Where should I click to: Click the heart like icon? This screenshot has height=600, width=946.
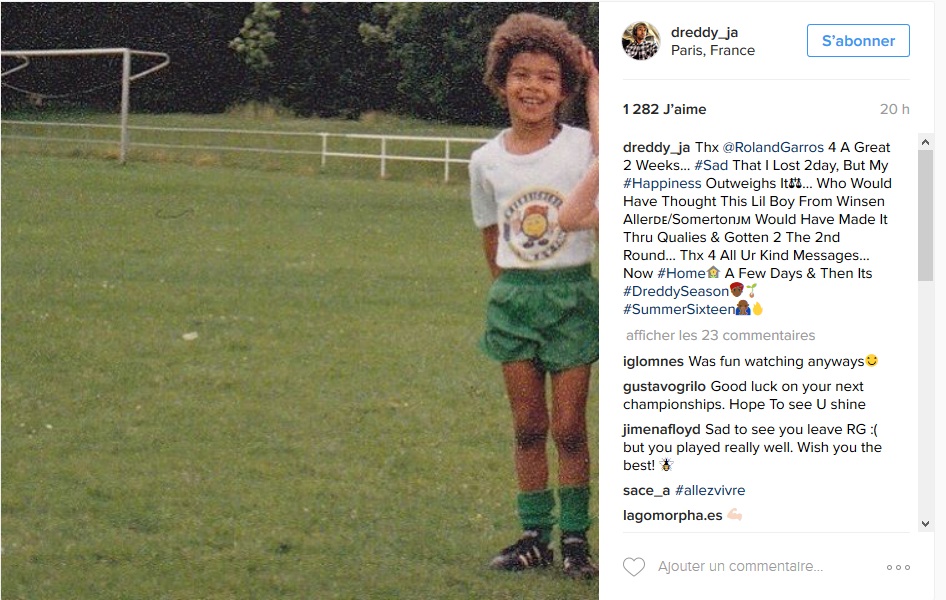click(x=633, y=567)
